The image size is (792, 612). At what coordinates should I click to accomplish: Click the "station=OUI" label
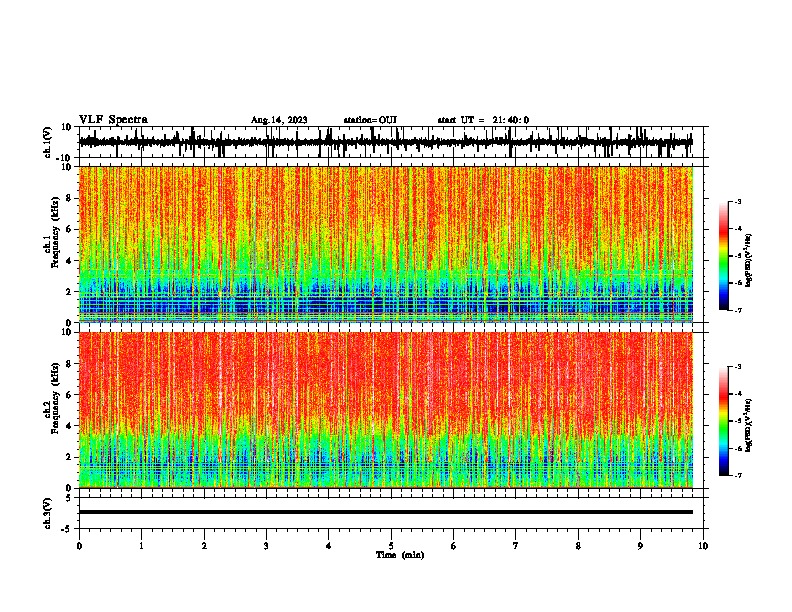click(x=370, y=120)
